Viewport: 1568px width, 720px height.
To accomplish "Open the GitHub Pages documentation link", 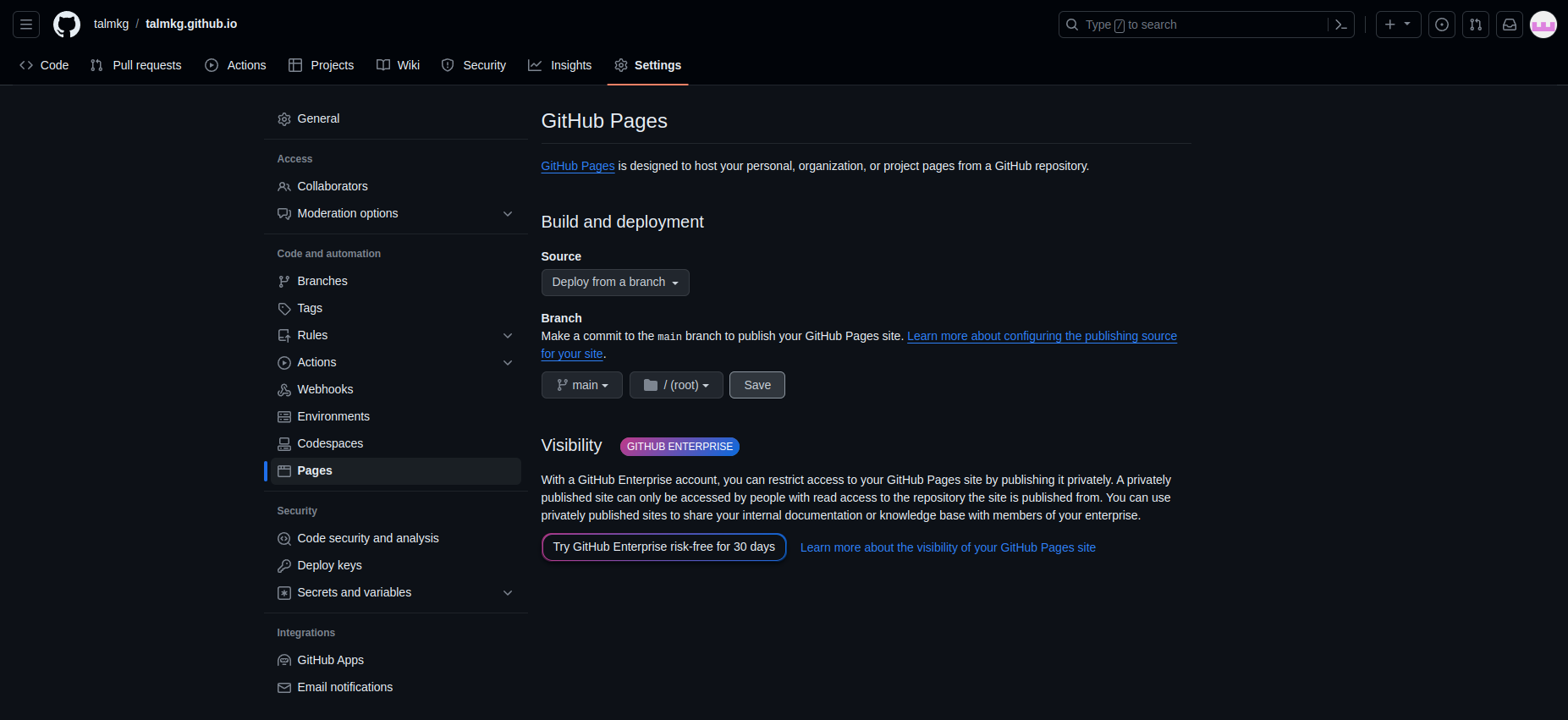I will tap(578, 167).
